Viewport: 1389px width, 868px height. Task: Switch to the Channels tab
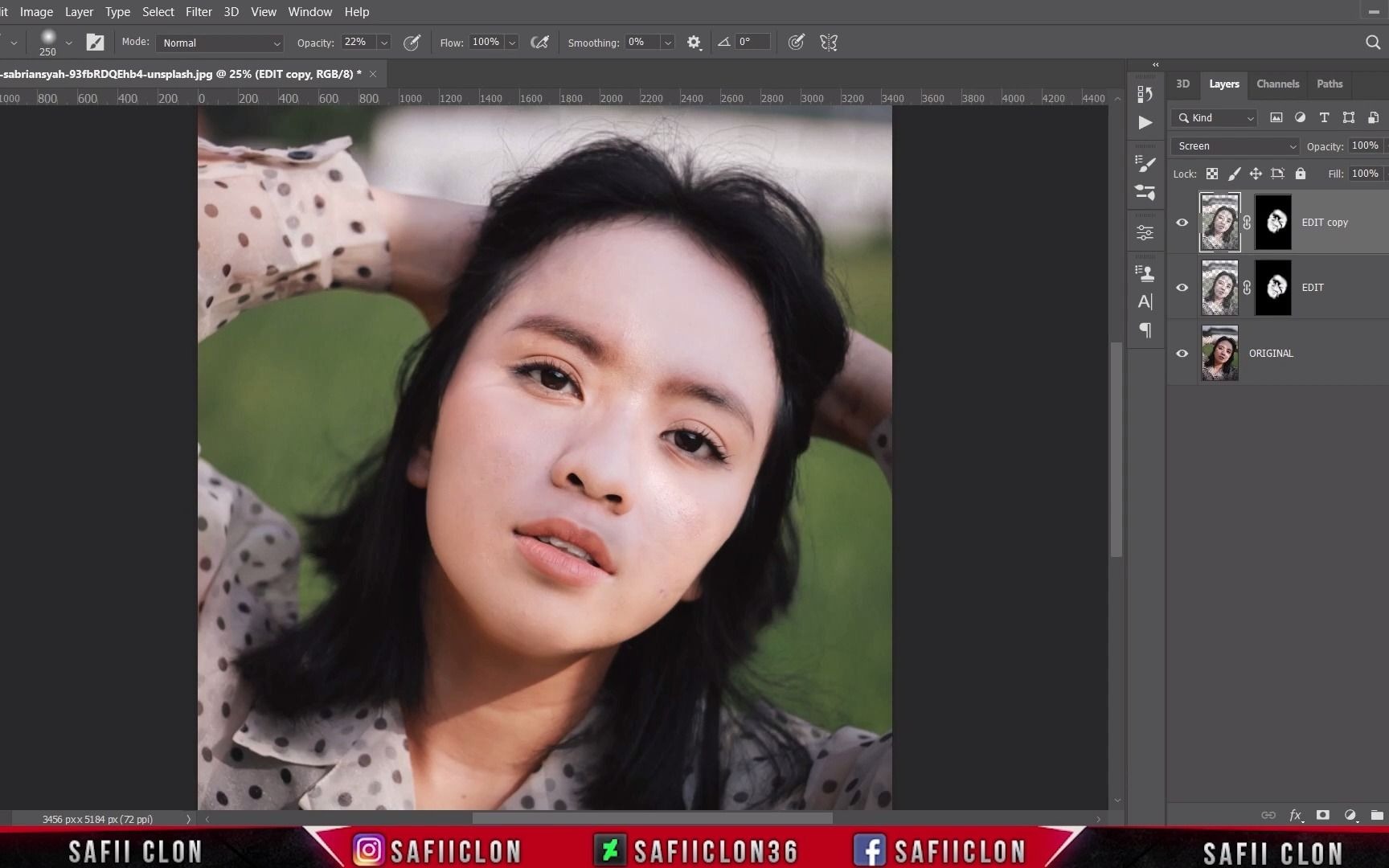[x=1277, y=84]
